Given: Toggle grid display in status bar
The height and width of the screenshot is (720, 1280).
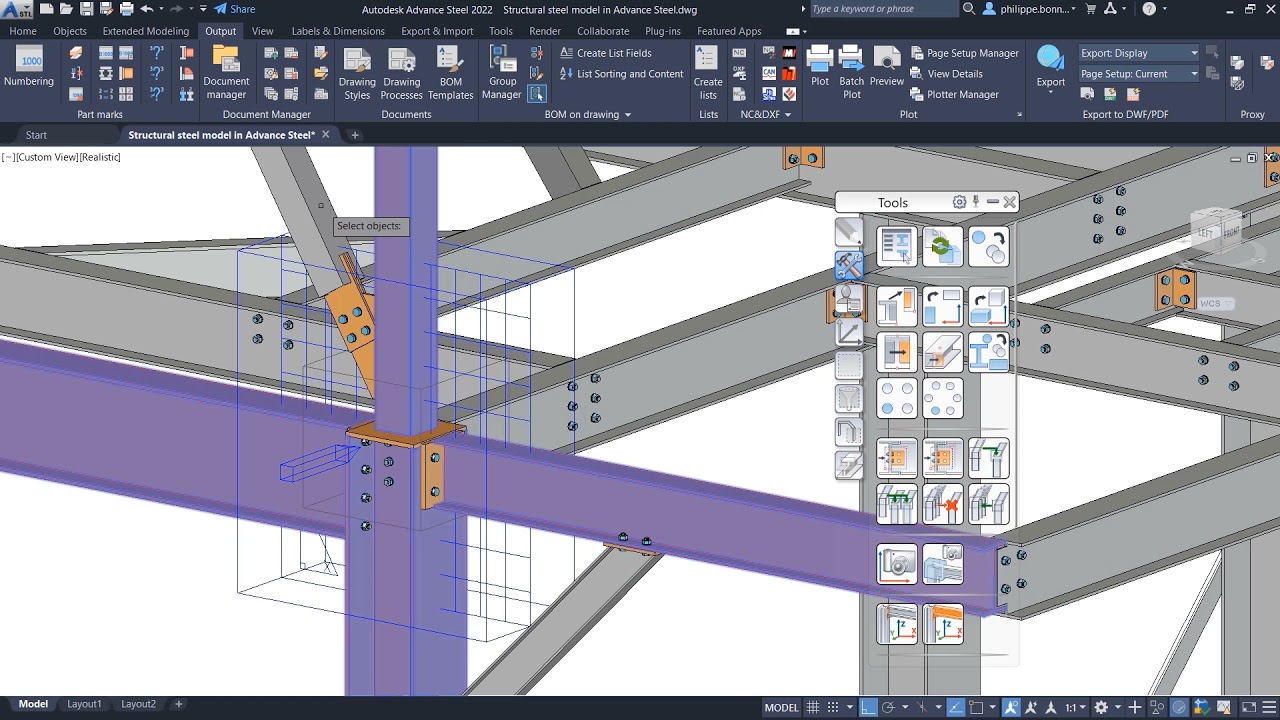Looking at the screenshot, I should 813,707.
